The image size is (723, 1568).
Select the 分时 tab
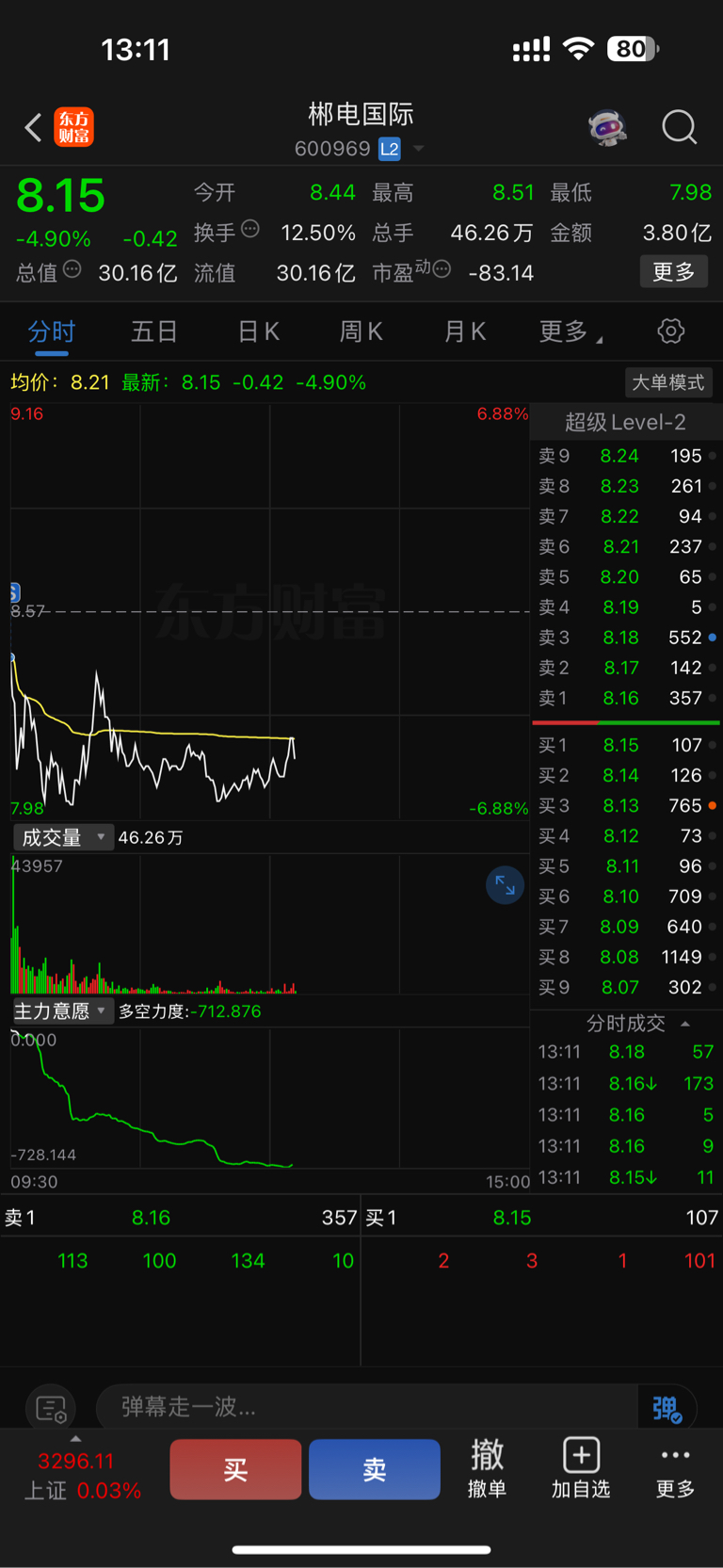[x=51, y=331]
